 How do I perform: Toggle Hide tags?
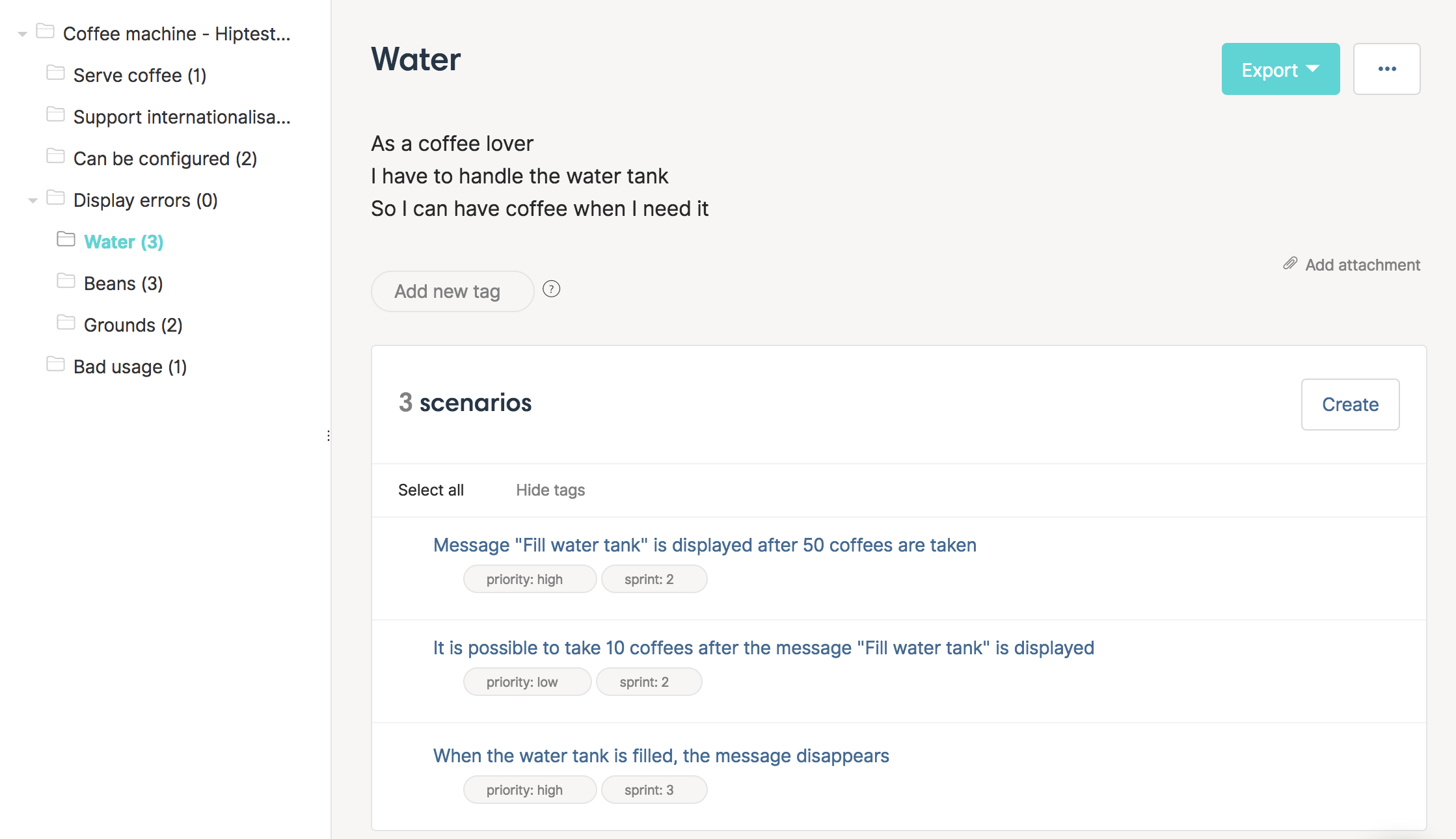click(x=550, y=490)
